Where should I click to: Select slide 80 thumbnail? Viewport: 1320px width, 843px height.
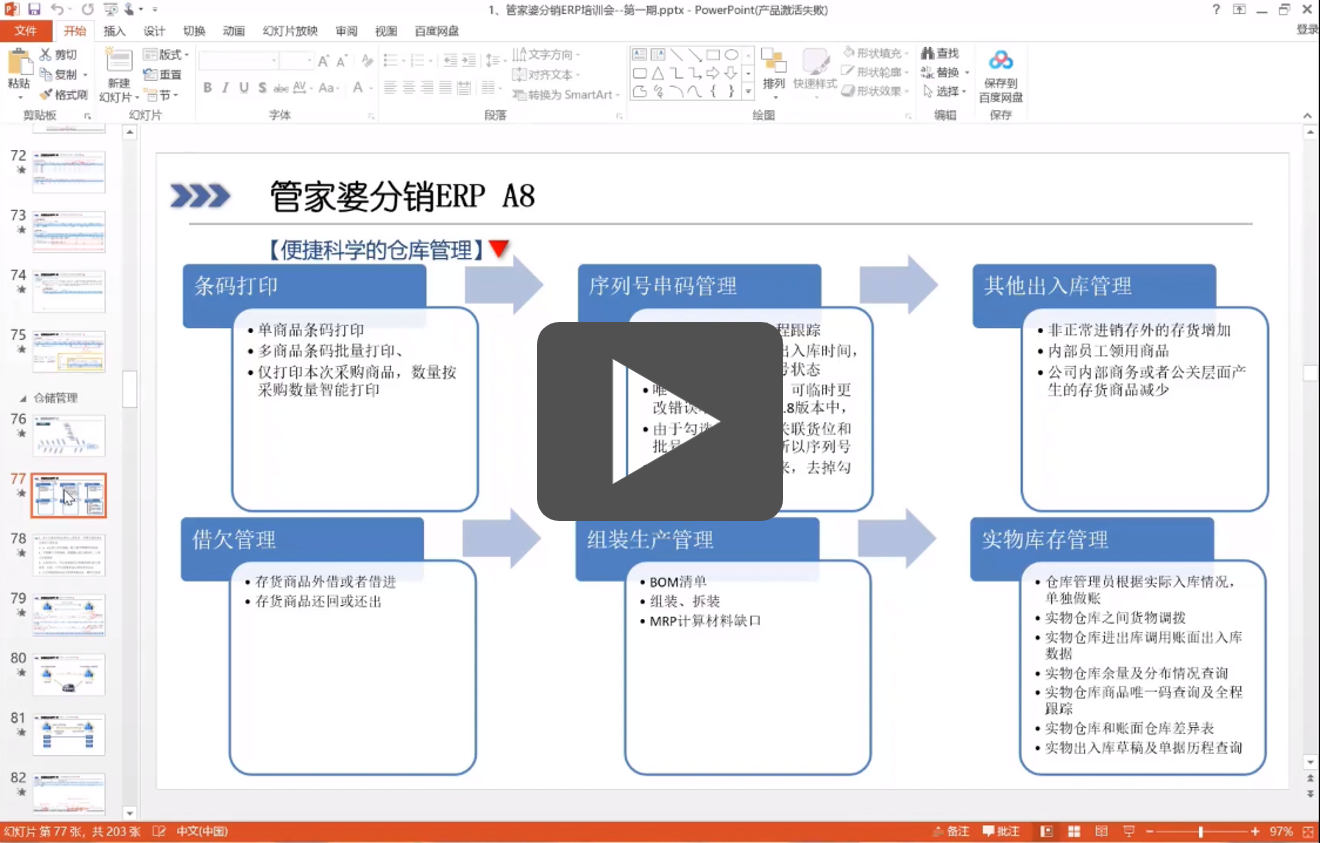(x=68, y=675)
